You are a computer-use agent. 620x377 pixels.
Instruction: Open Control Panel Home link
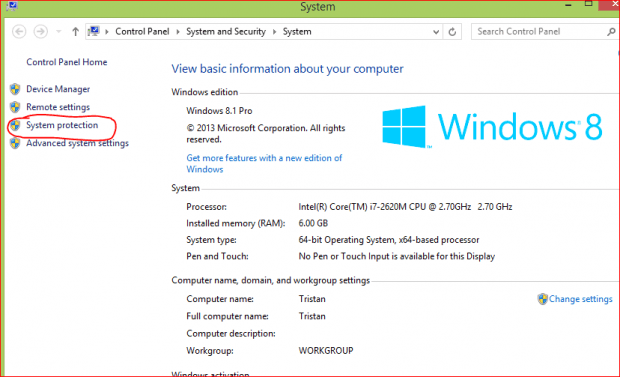pyautogui.click(x=67, y=62)
